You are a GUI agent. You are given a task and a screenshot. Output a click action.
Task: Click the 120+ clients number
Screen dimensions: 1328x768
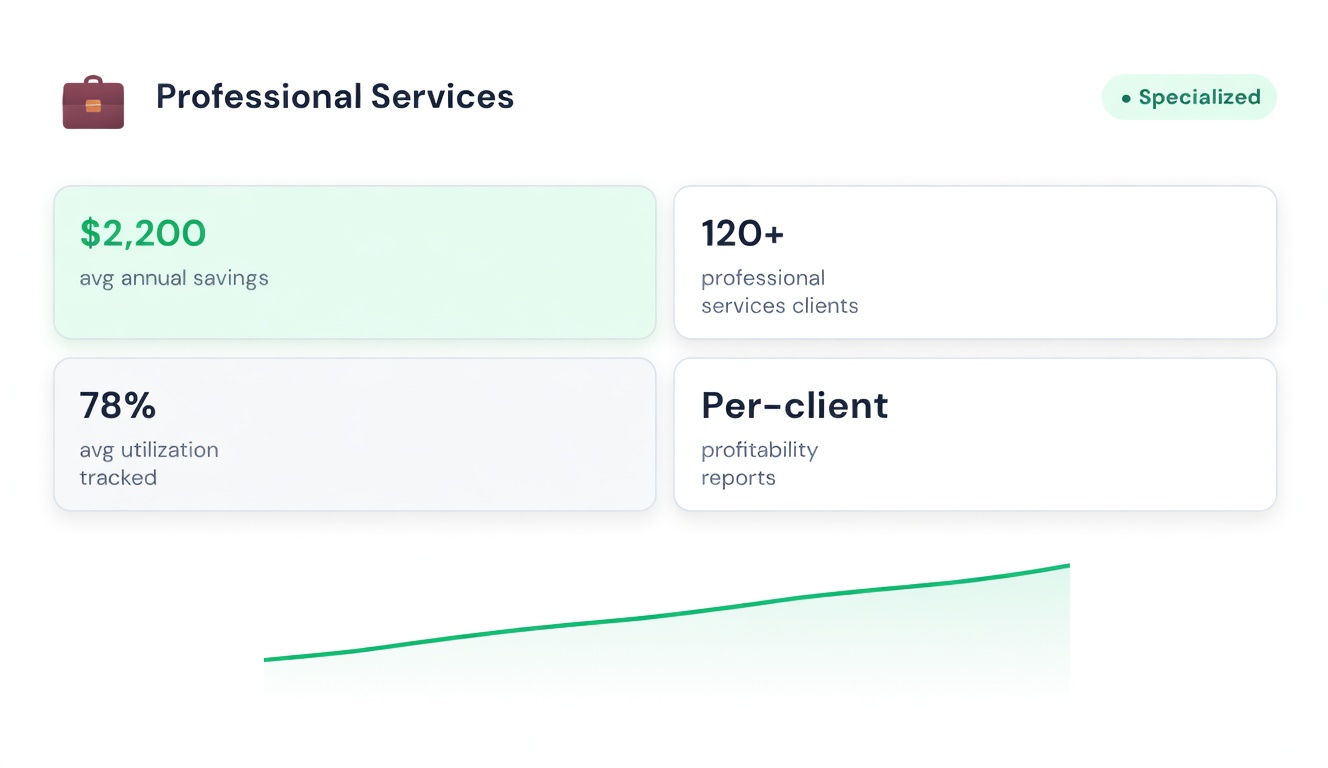pyautogui.click(x=743, y=233)
